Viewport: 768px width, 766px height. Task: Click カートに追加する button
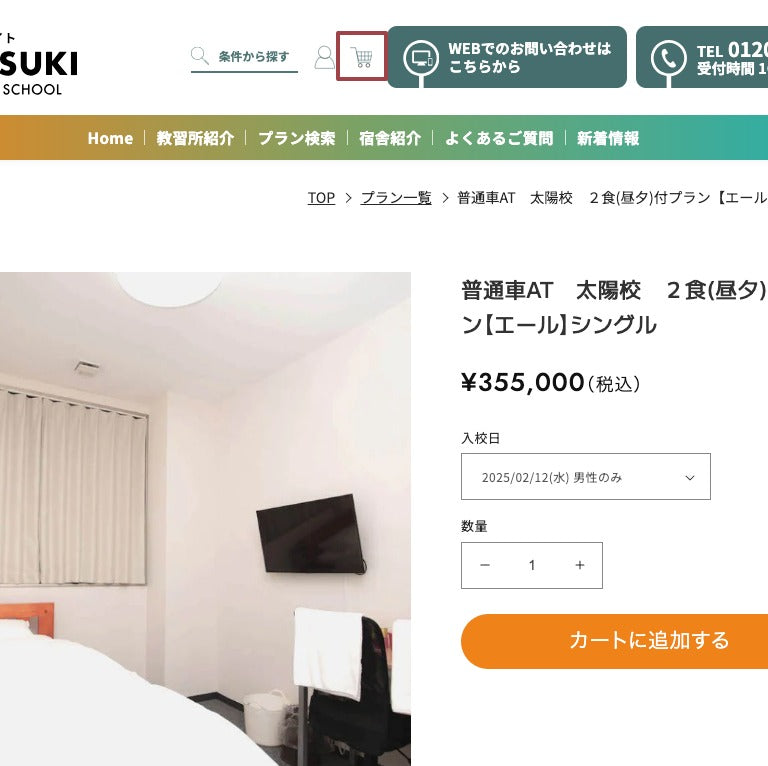coord(615,641)
